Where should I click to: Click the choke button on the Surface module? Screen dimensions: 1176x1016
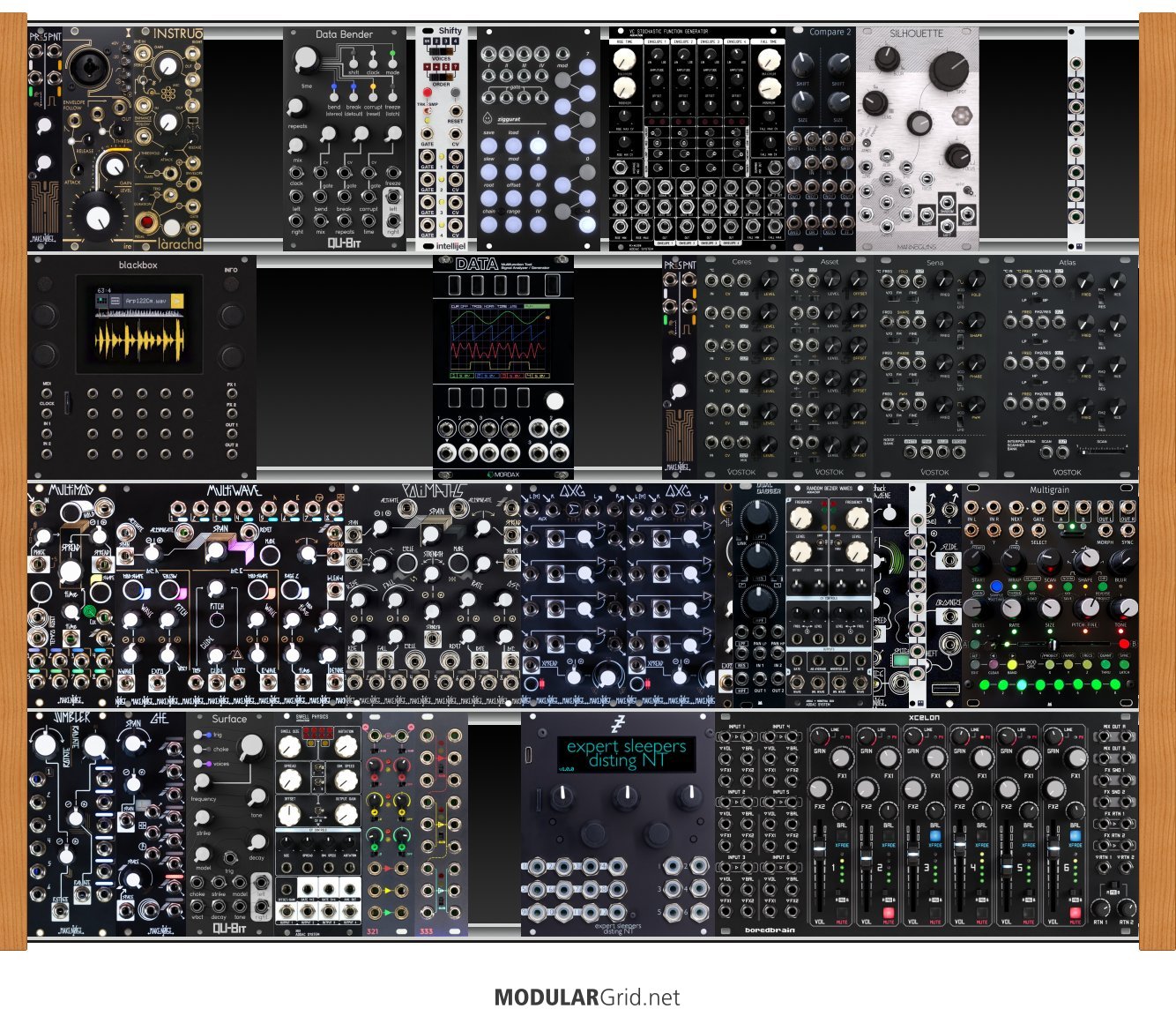(x=199, y=749)
